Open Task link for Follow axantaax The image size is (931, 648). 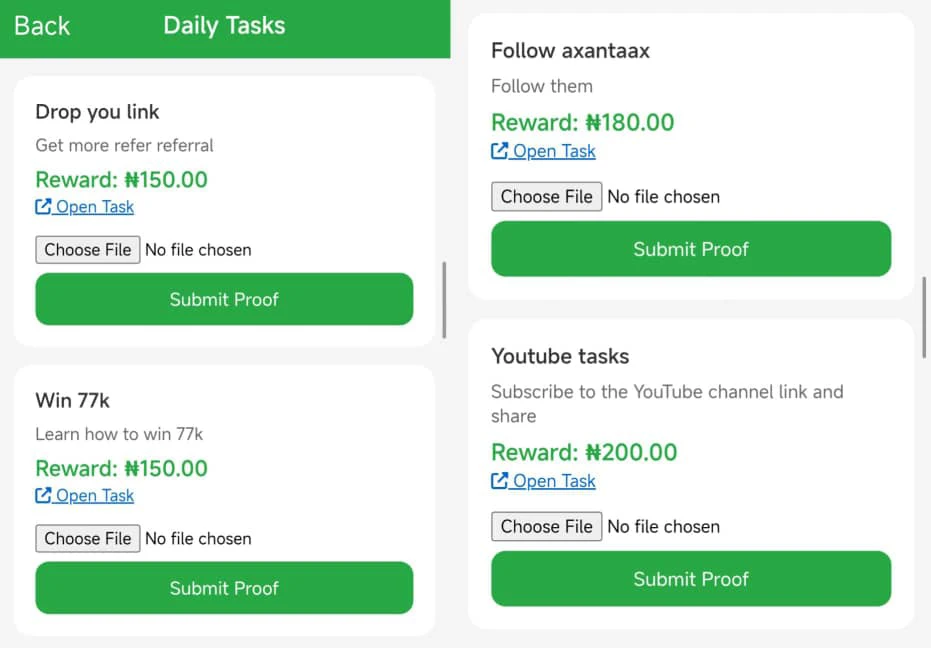(554, 151)
